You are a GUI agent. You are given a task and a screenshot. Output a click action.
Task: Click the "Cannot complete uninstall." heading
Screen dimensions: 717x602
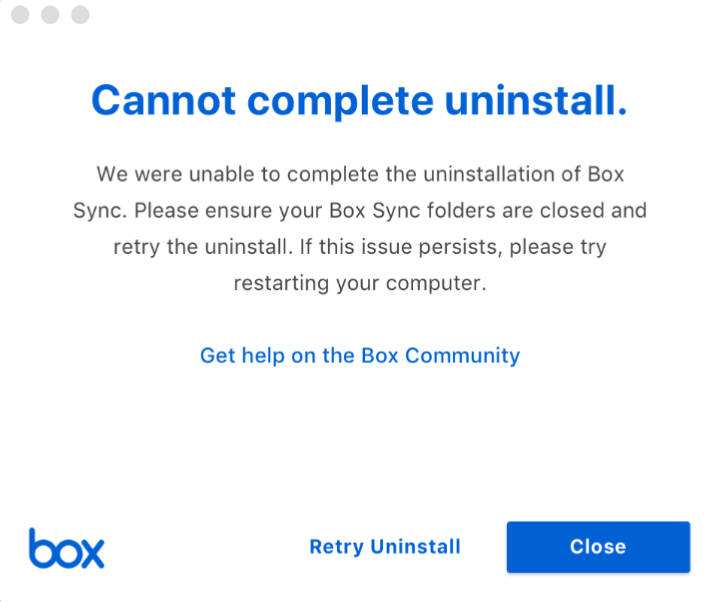[359, 100]
